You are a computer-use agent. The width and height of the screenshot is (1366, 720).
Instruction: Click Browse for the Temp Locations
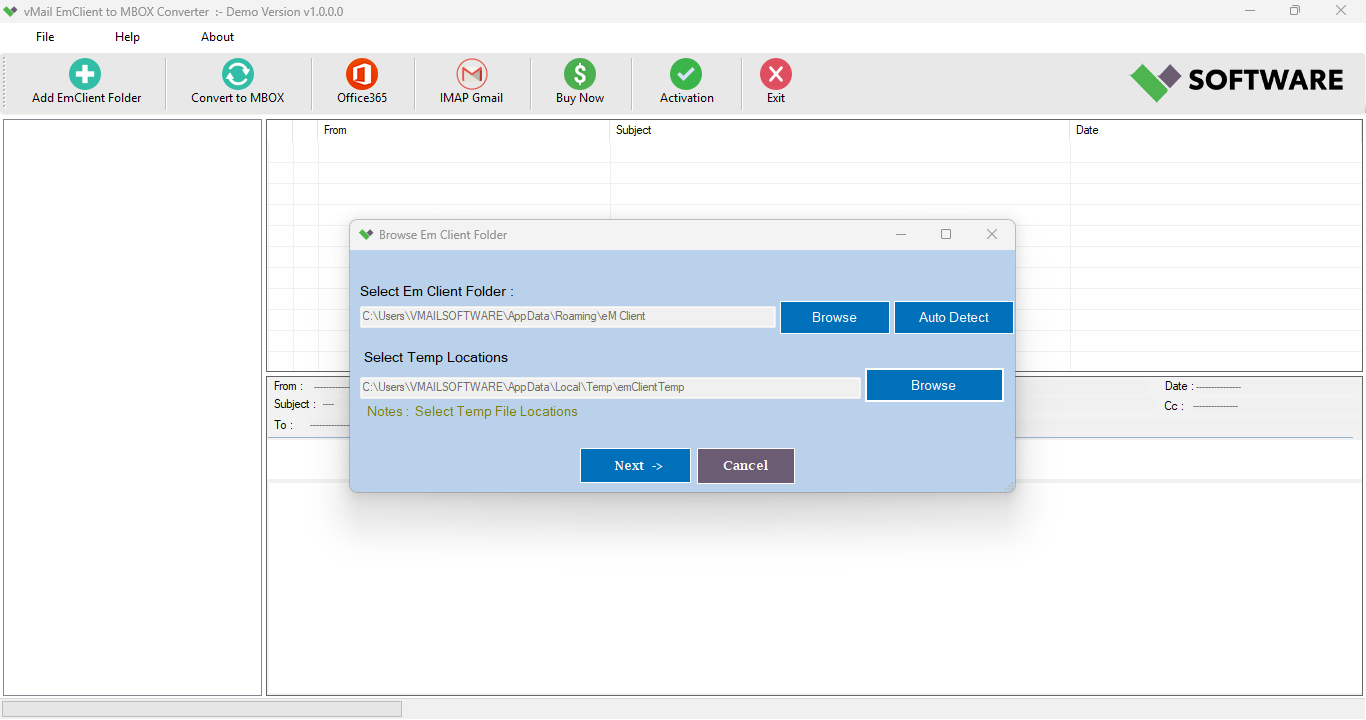[x=934, y=385]
